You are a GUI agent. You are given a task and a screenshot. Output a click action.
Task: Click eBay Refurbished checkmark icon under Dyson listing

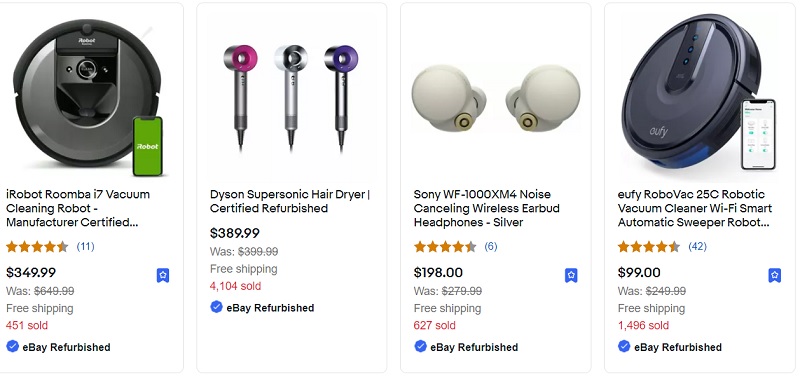pos(216,307)
